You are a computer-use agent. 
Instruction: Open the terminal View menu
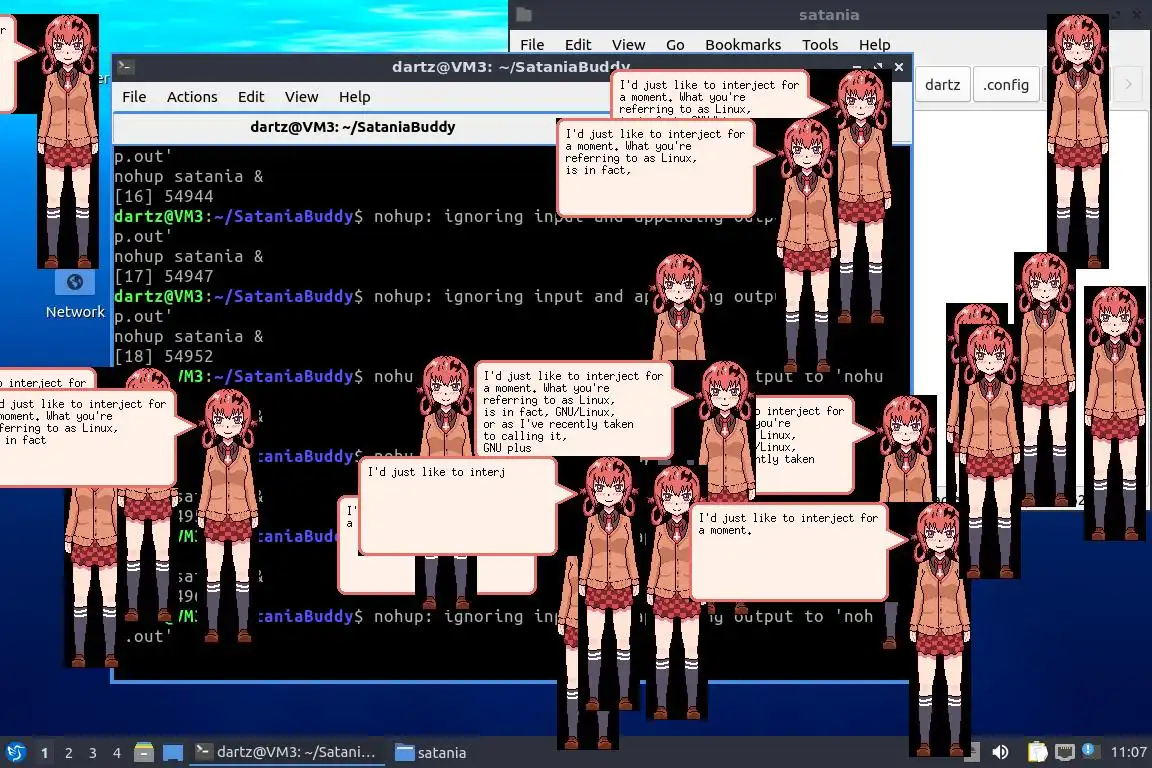point(301,97)
